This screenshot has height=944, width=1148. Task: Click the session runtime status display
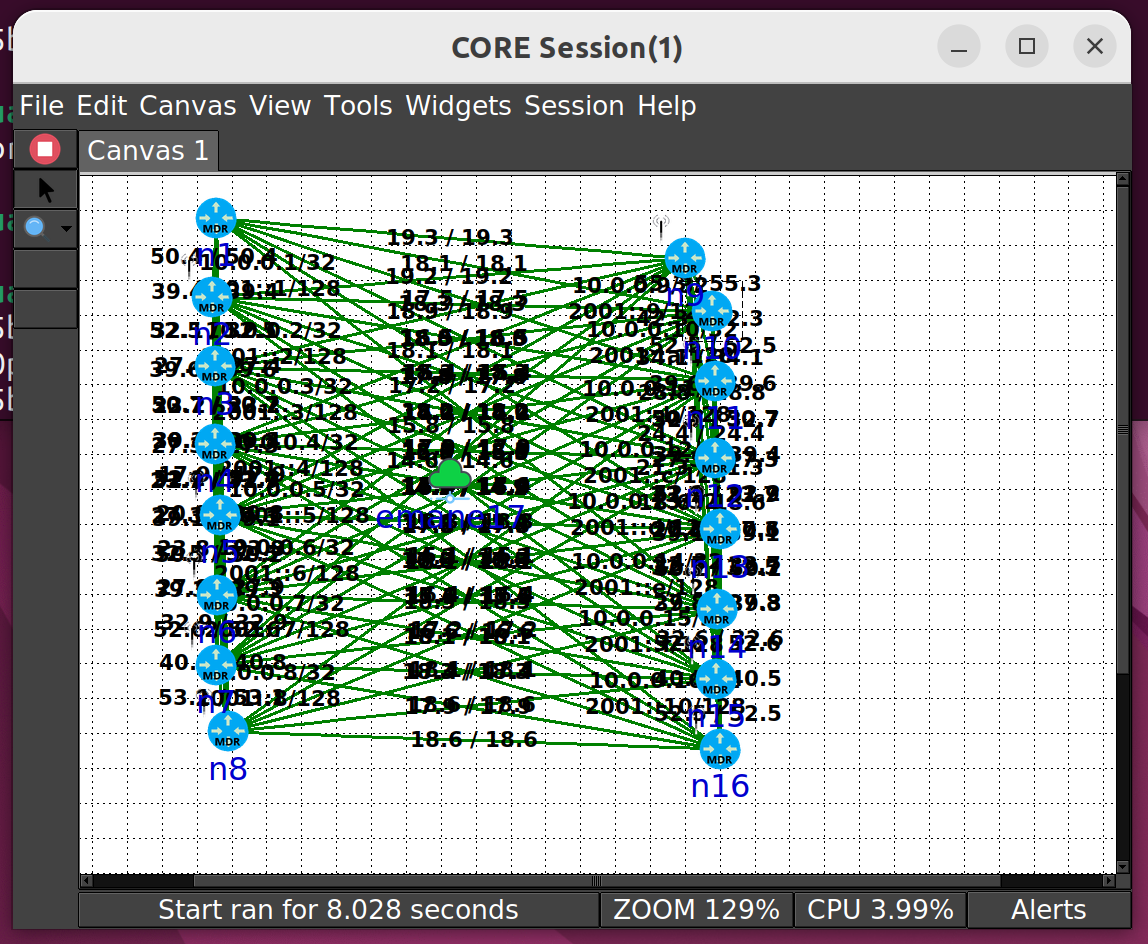click(337, 909)
